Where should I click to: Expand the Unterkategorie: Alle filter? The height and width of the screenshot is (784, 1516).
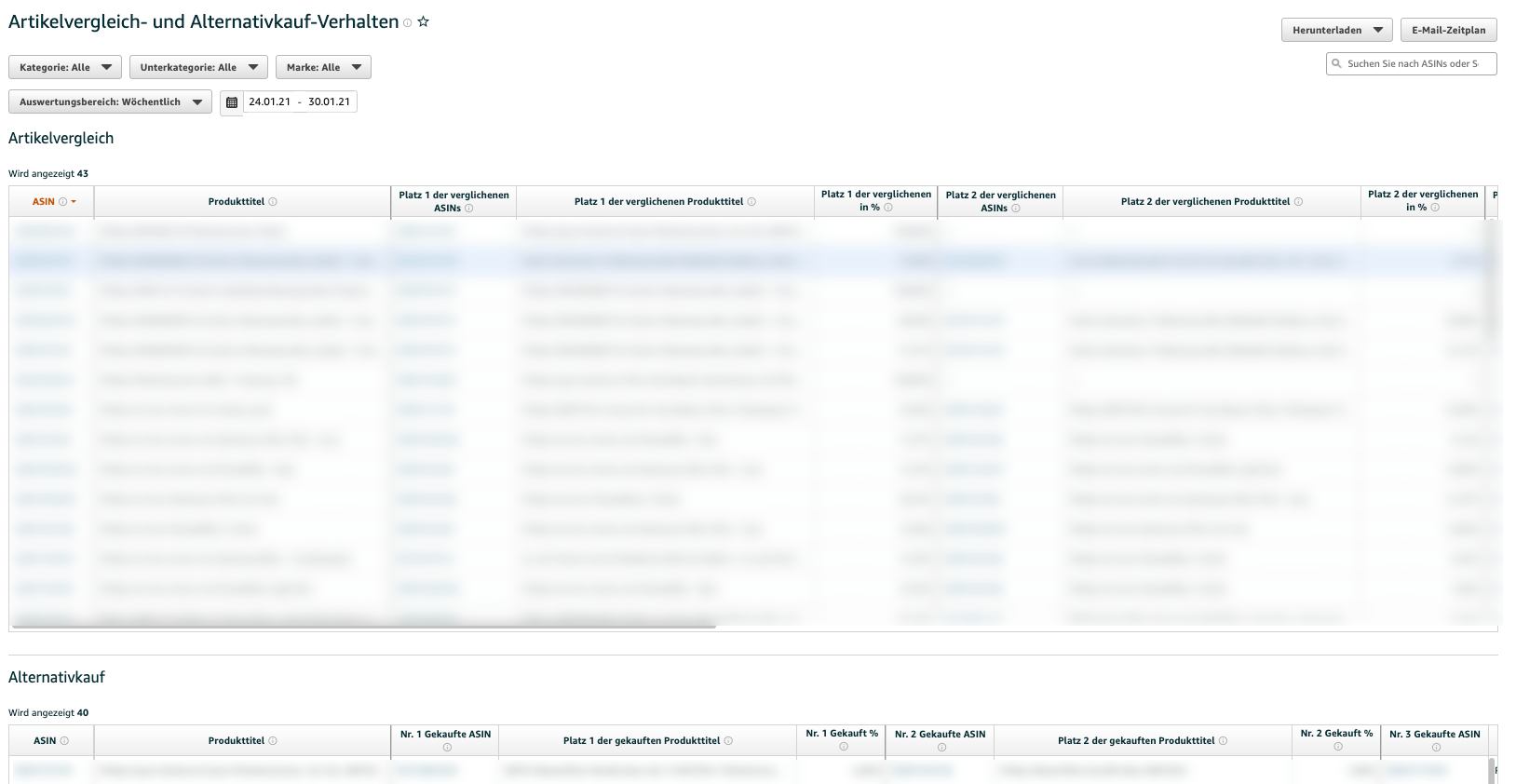pos(198,67)
